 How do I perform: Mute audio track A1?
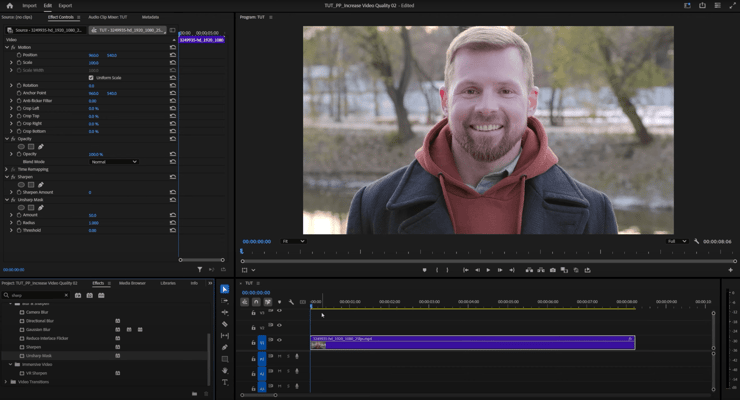click(279, 357)
